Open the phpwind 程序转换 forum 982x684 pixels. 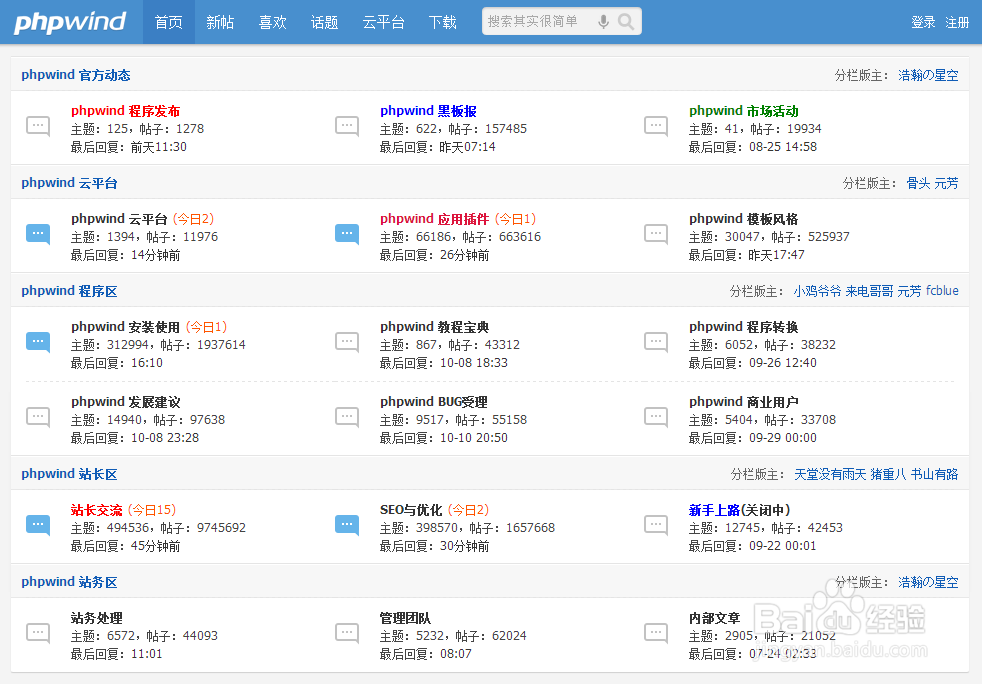(x=744, y=327)
